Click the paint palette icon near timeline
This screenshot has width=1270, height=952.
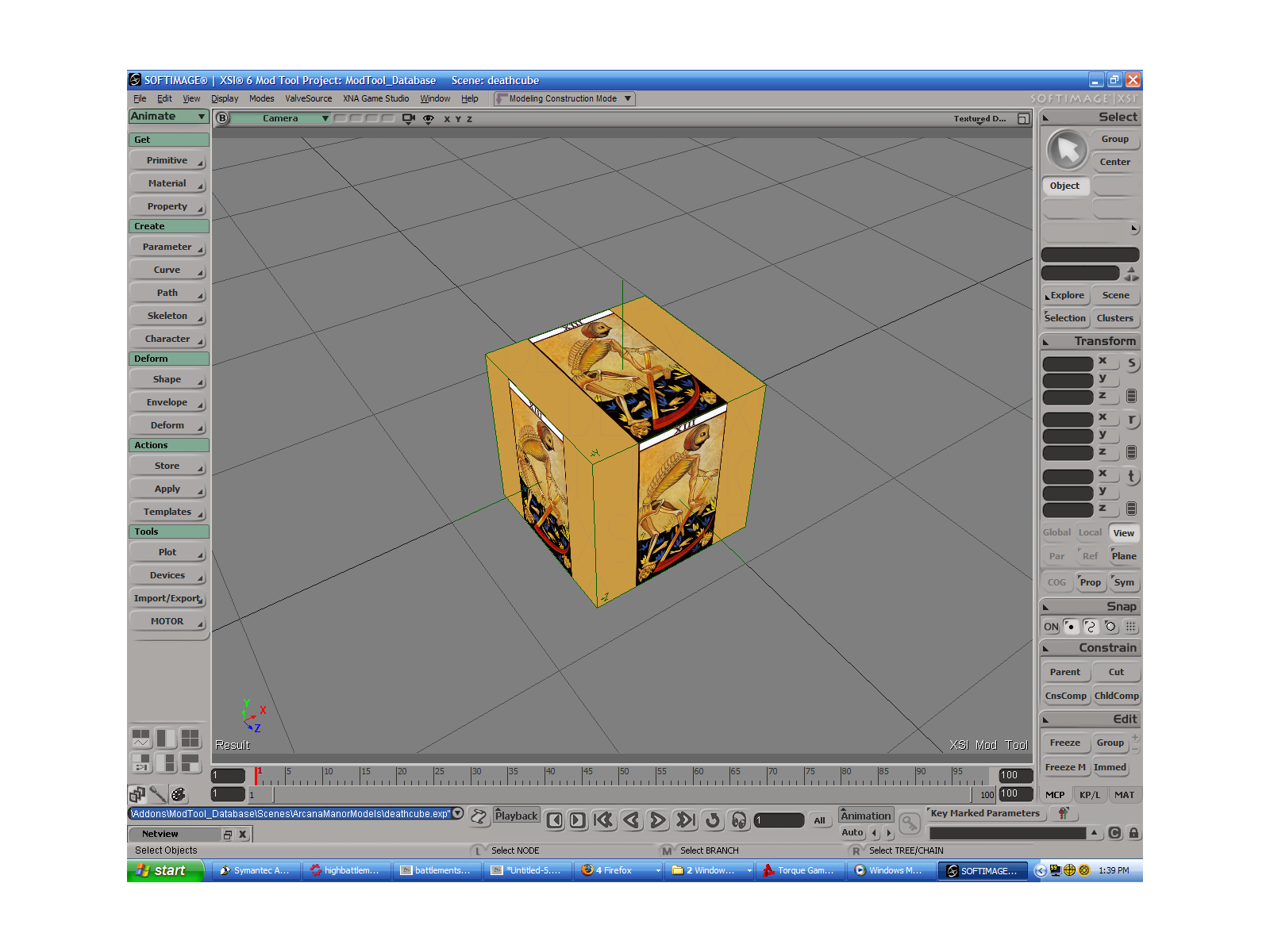pos(179,794)
